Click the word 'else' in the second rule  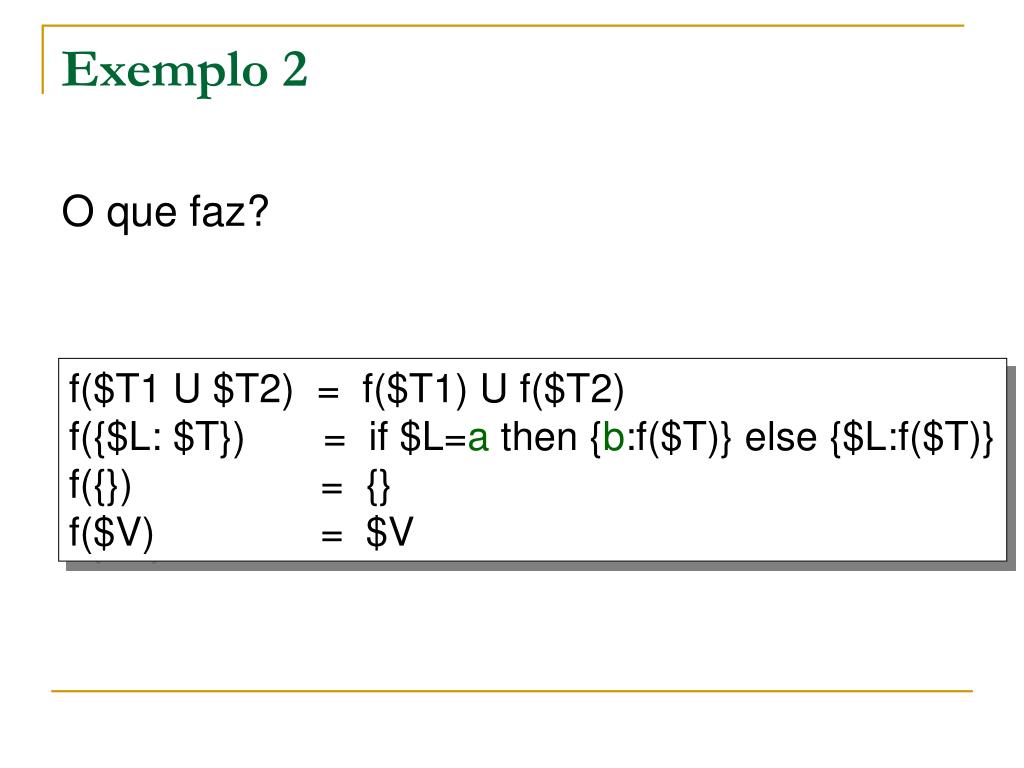coord(781,437)
